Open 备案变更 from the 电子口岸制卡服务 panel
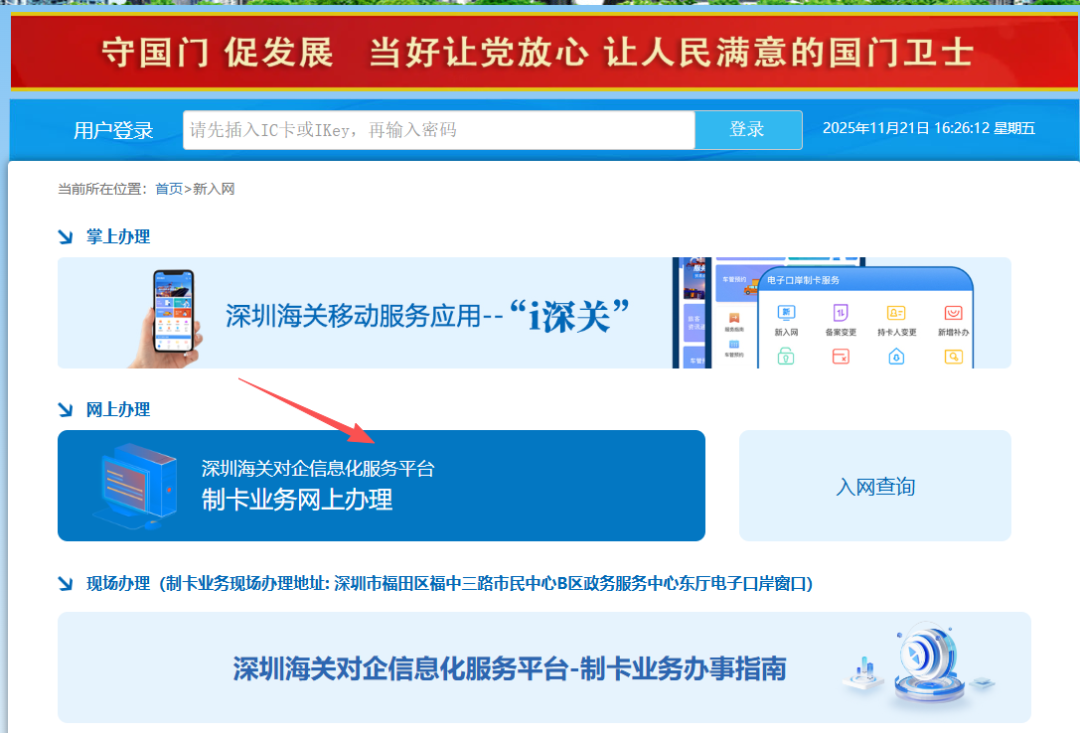 click(841, 312)
